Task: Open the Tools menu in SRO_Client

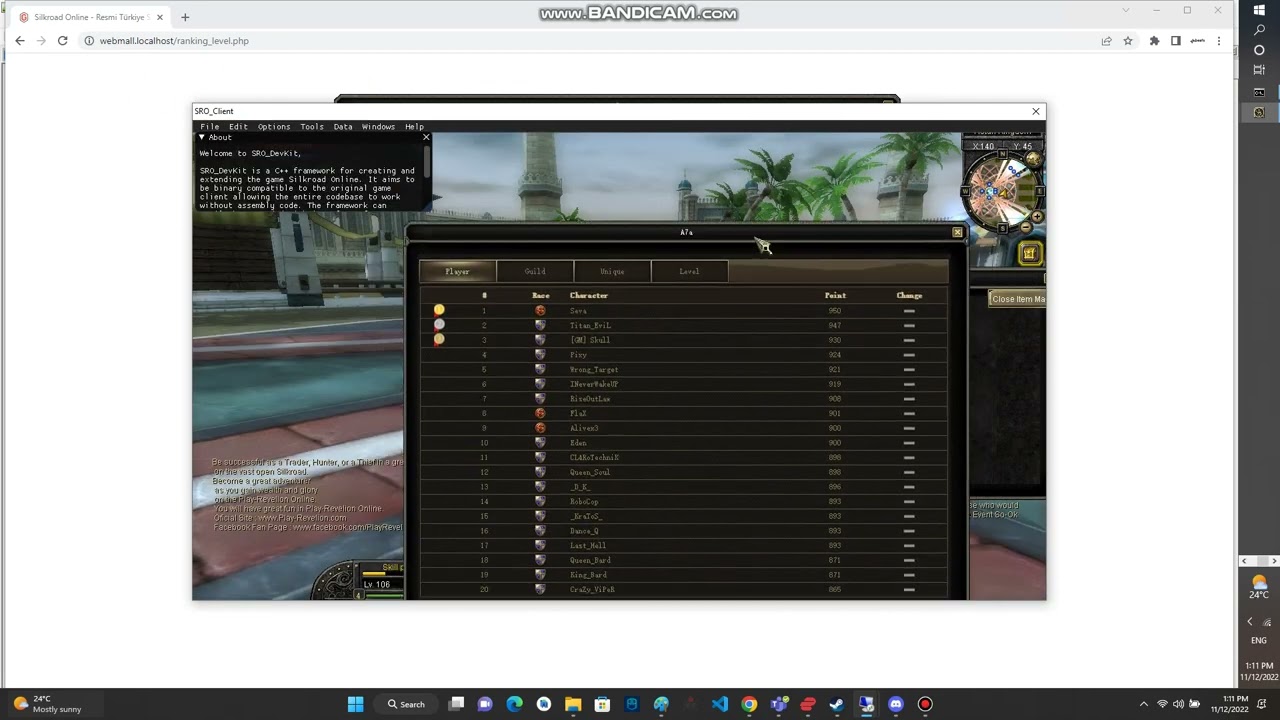Action: (312, 127)
